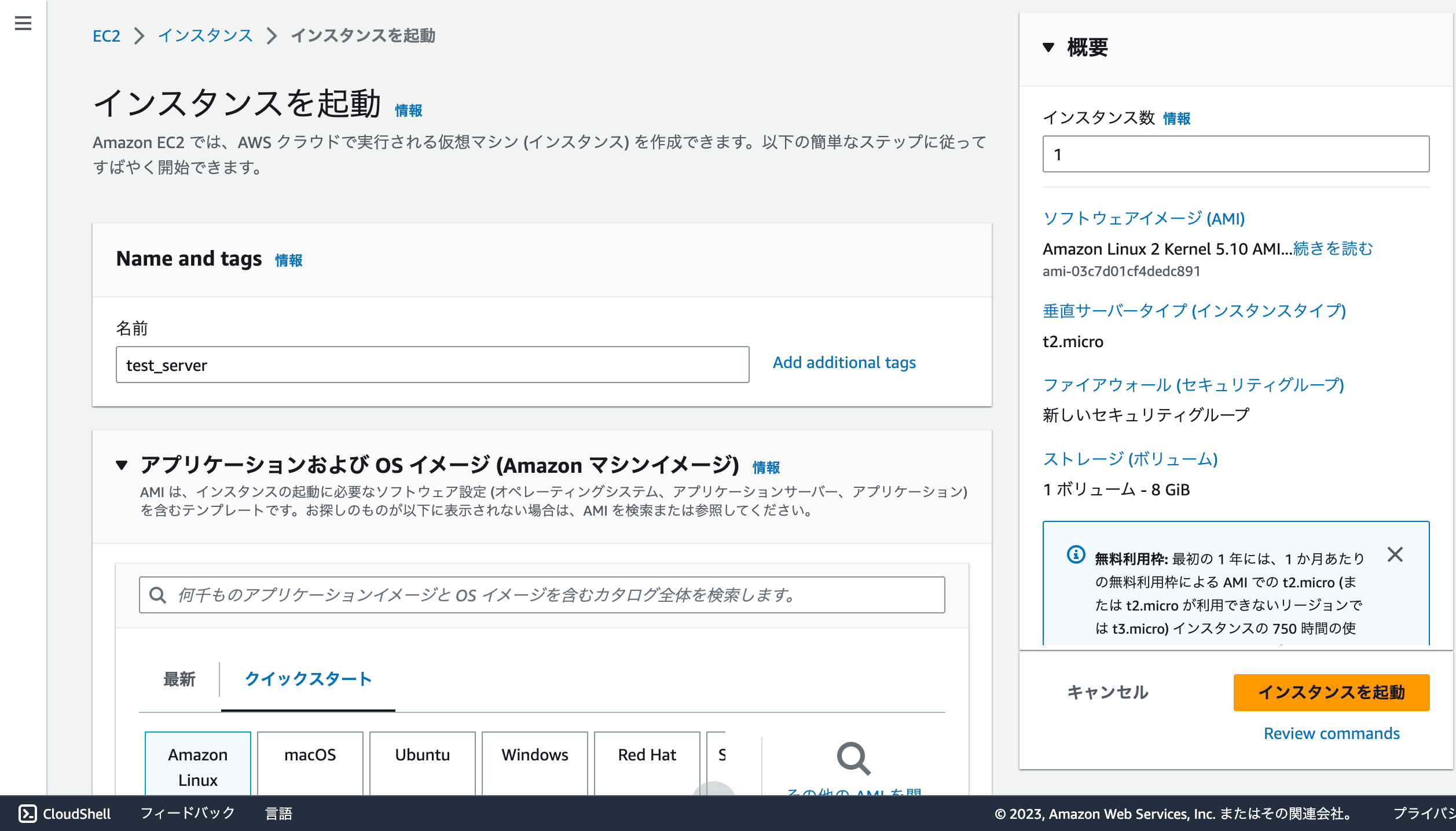Click the CloudShell terminal icon
1456x831 pixels.
pos(27,814)
